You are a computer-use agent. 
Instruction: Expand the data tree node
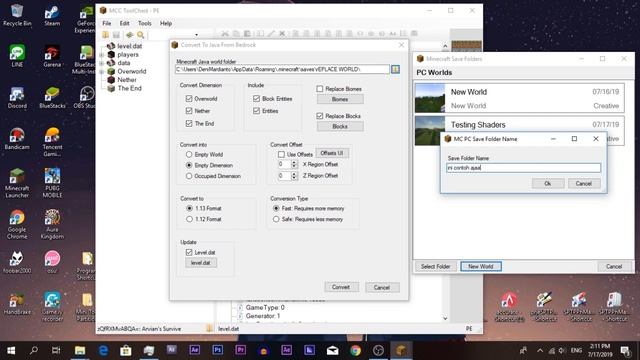coord(102,63)
